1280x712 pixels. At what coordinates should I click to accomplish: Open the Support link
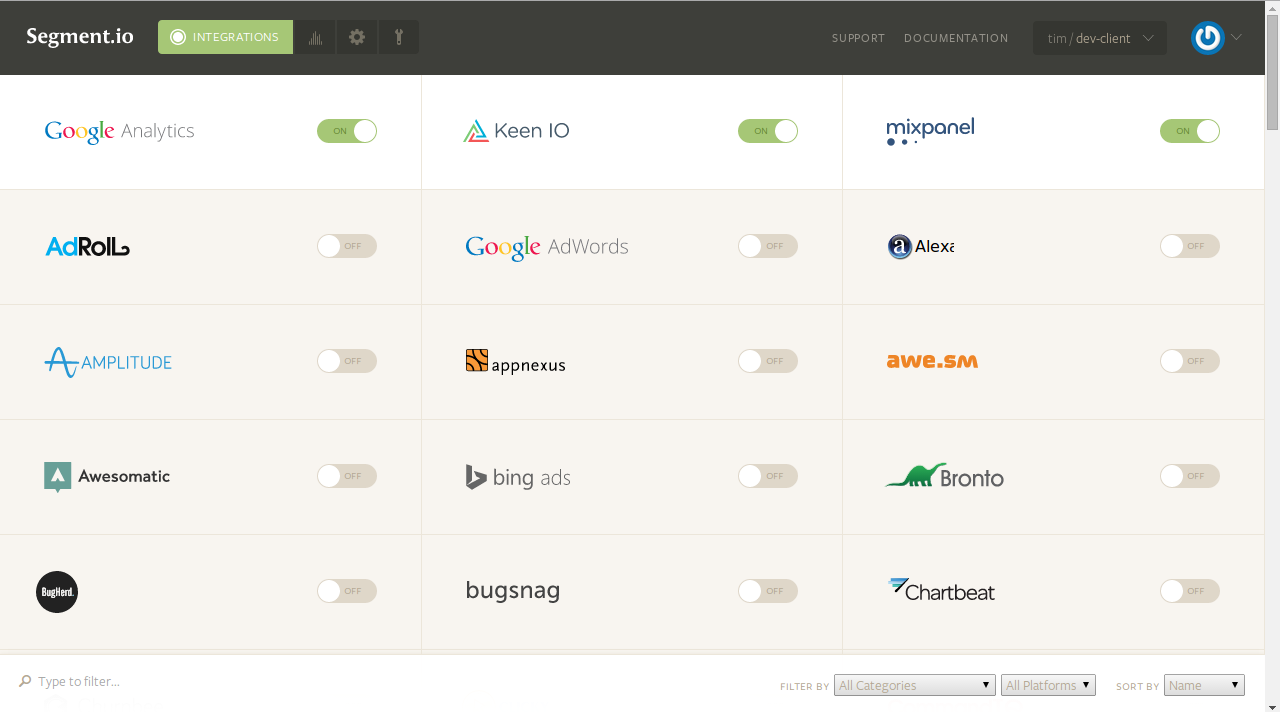click(858, 38)
